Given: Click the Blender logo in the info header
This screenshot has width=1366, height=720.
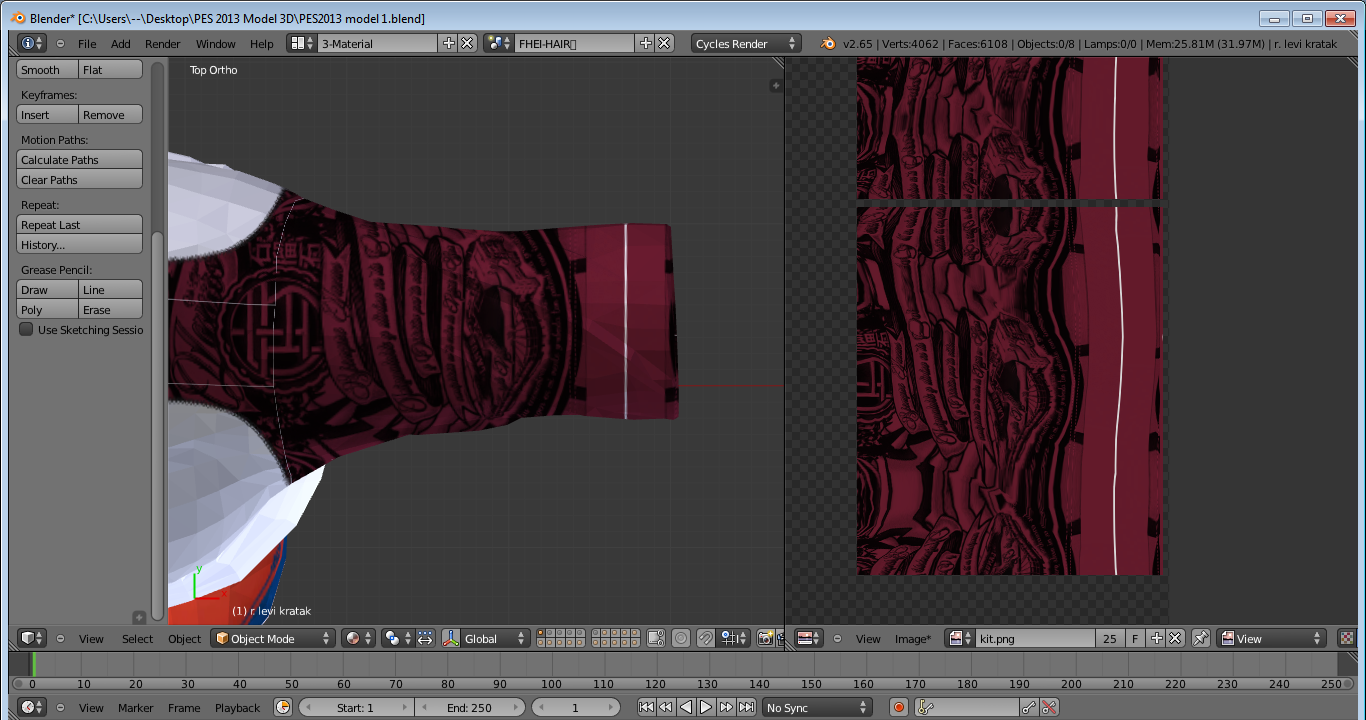Looking at the screenshot, I should coord(828,43).
